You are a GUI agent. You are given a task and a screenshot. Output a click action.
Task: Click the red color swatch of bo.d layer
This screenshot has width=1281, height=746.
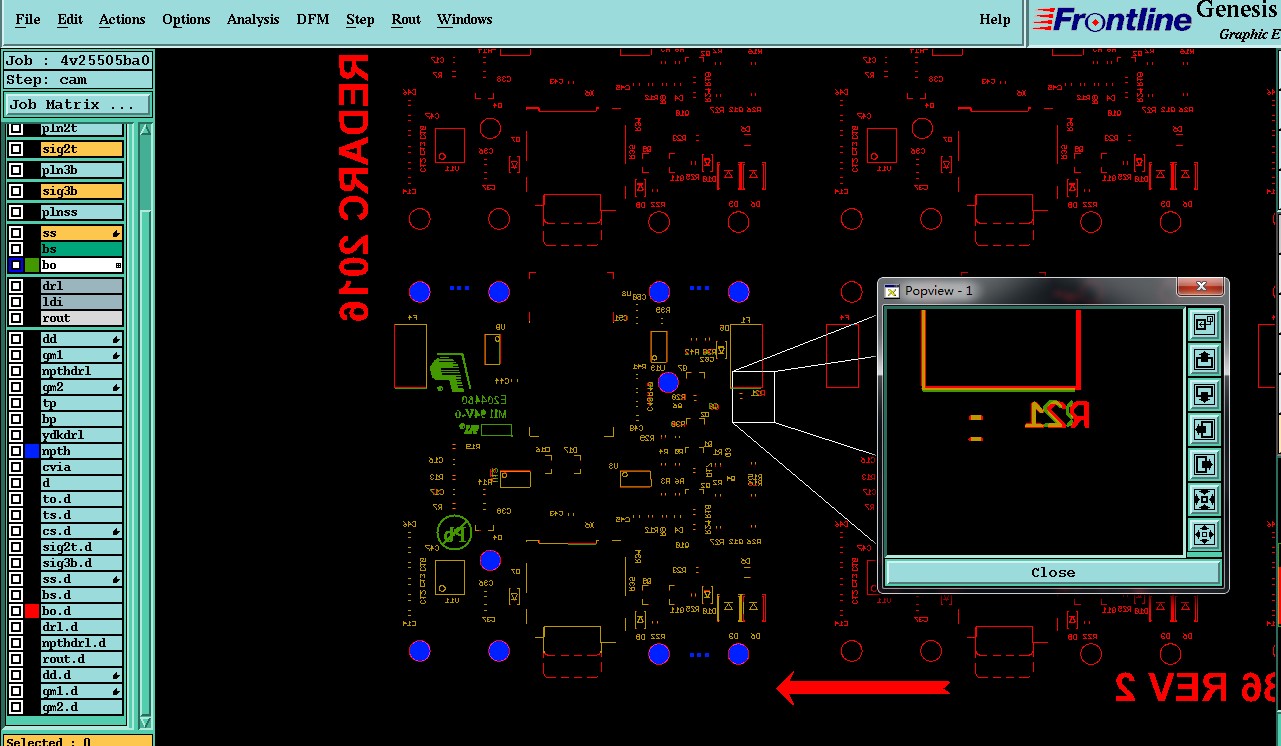(x=32, y=611)
